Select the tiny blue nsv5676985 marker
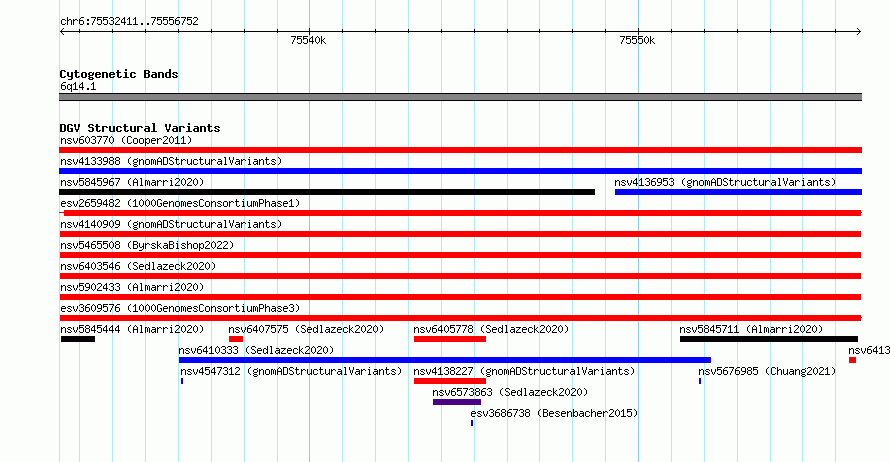This screenshot has width=890, height=462. coord(700,381)
